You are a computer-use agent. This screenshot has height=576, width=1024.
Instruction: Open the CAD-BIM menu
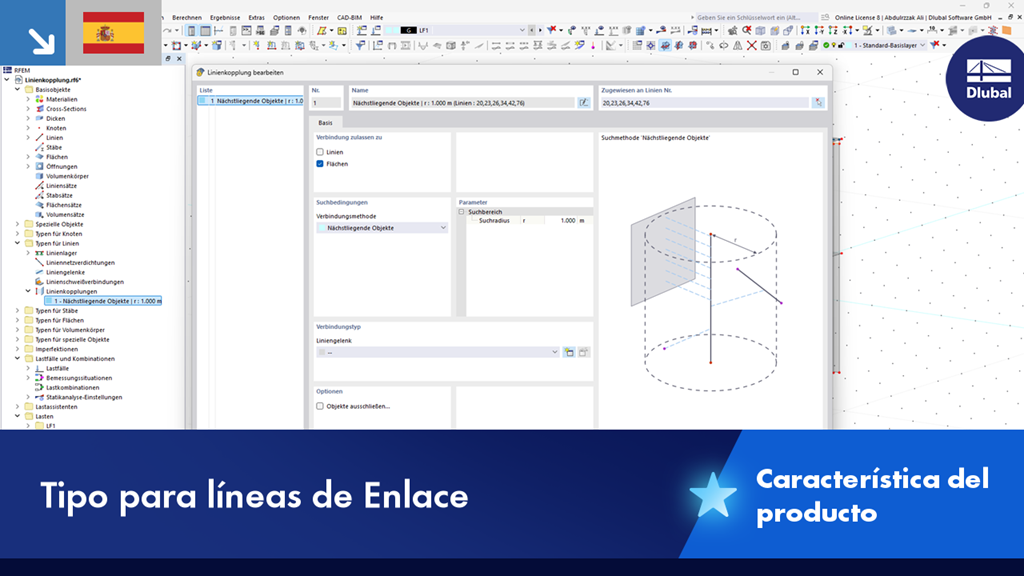point(349,18)
